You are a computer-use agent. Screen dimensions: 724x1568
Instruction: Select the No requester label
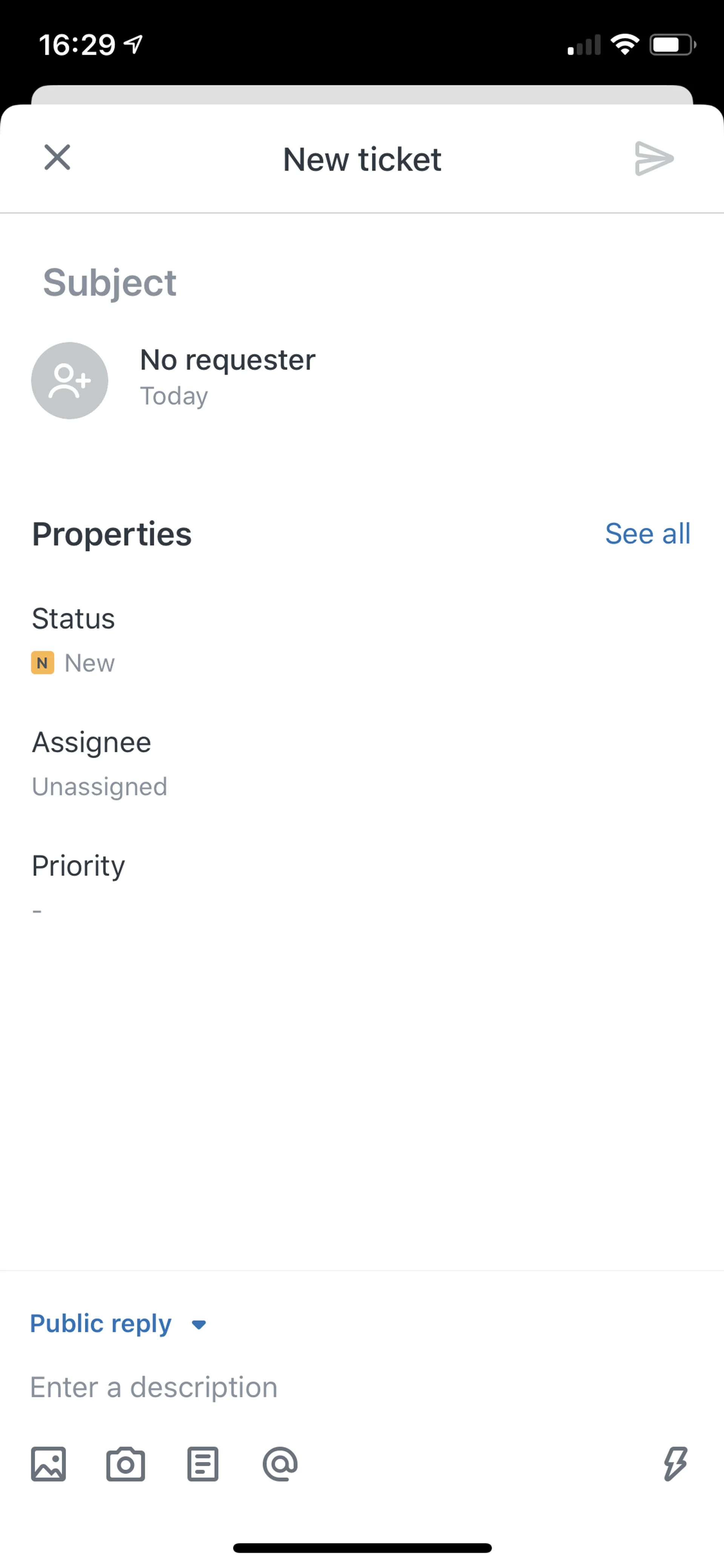click(227, 360)
